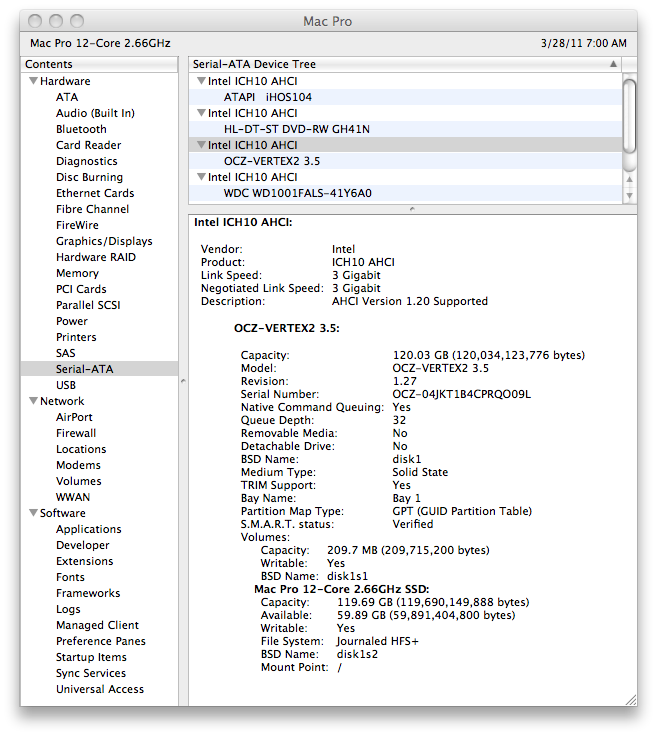Click Mac Pro 12-Core 2.66GHz header text
This screenshot has width=657, height=736.
(100, 43)
